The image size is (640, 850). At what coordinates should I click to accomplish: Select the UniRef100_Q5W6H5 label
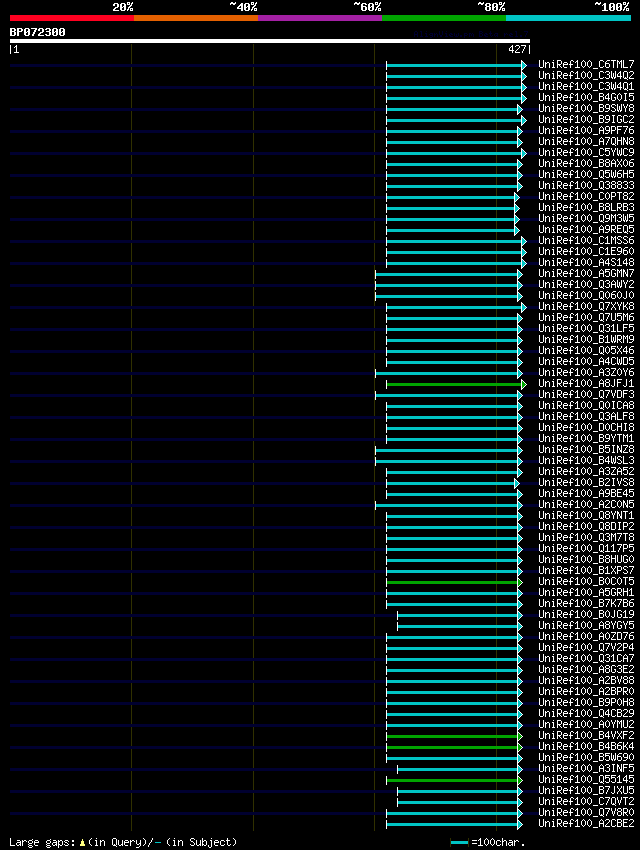pos(586,175)
